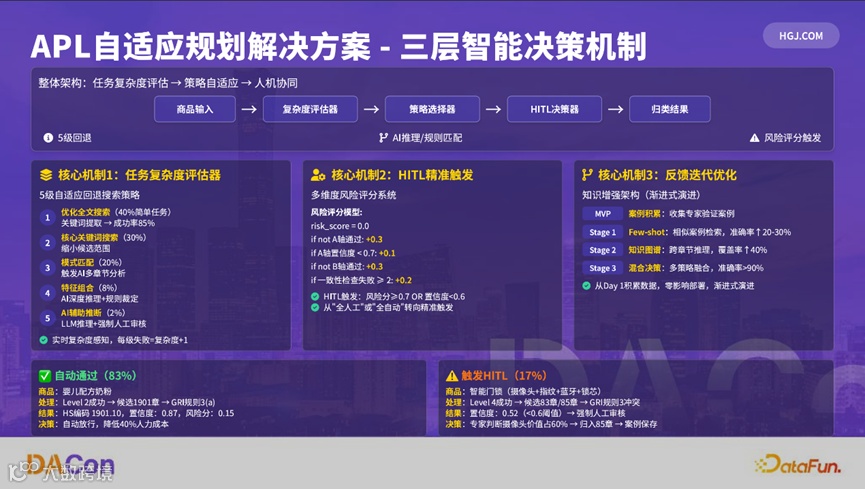Select the 策略选择器 flow box
The image size is (865, 489).
click(432, 109)
